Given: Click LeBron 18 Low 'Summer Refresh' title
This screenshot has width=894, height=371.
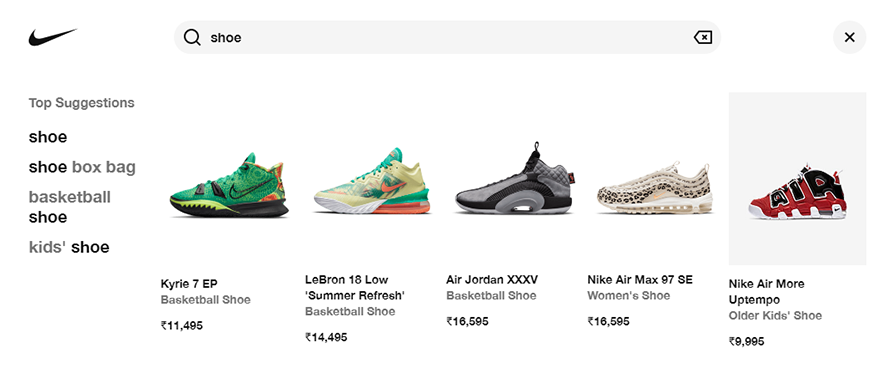Looking at the screenshot, I should click(355, 288).
